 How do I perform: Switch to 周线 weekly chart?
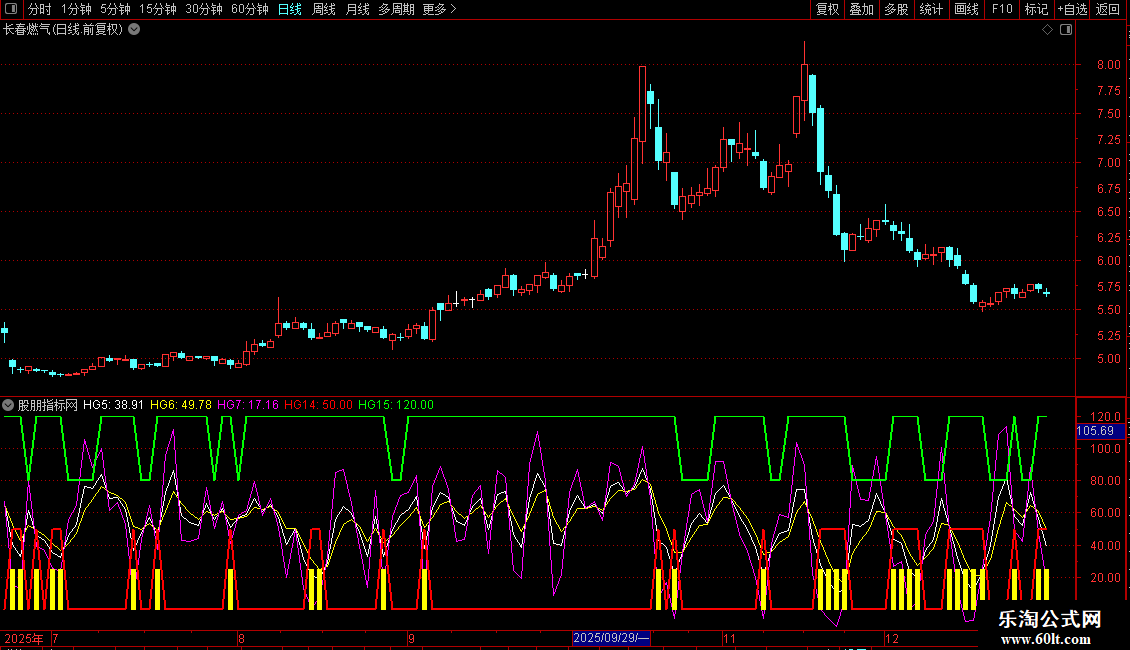point(324,9)
